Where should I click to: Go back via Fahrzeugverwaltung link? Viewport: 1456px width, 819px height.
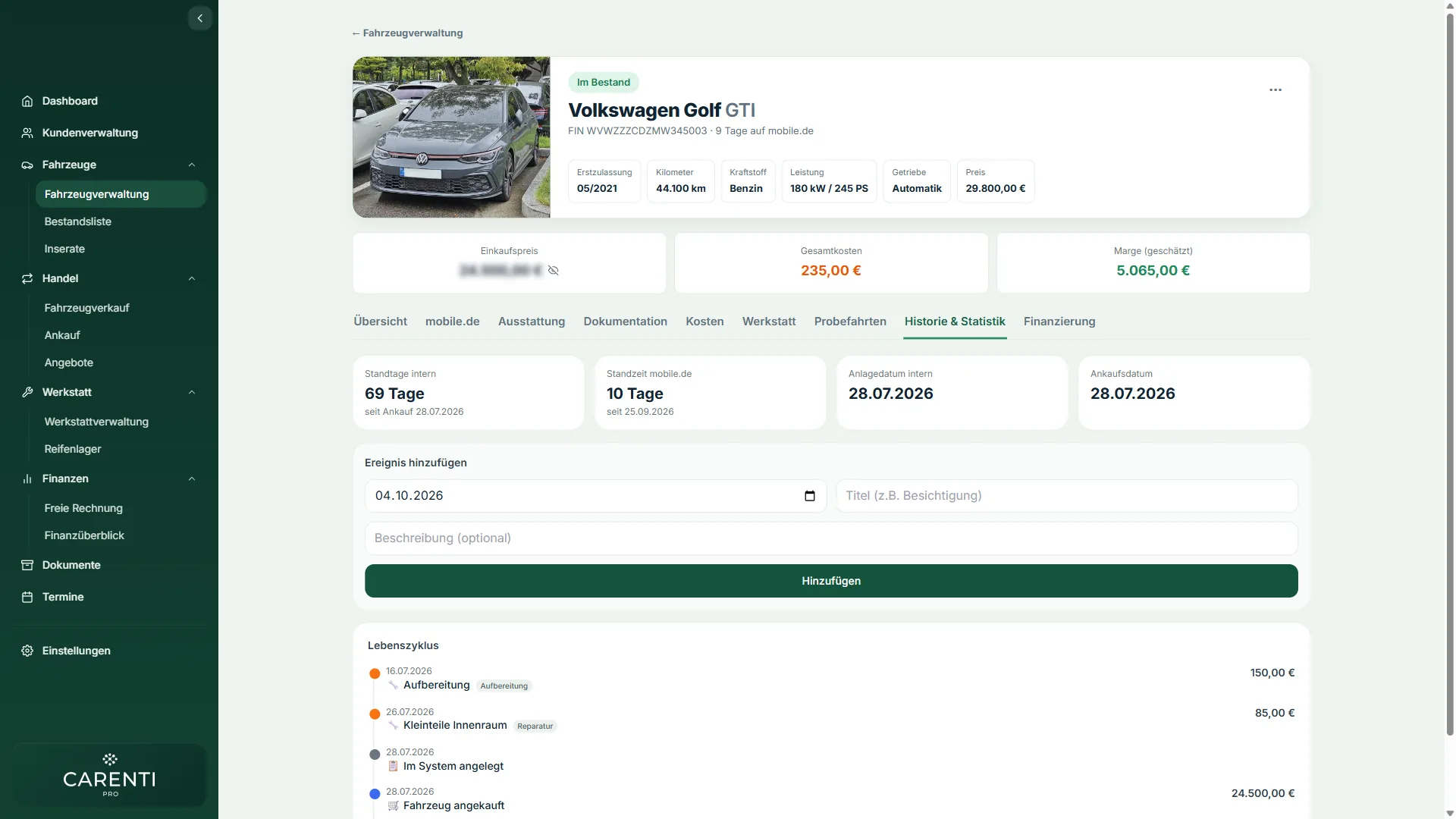tap(407, 33)
